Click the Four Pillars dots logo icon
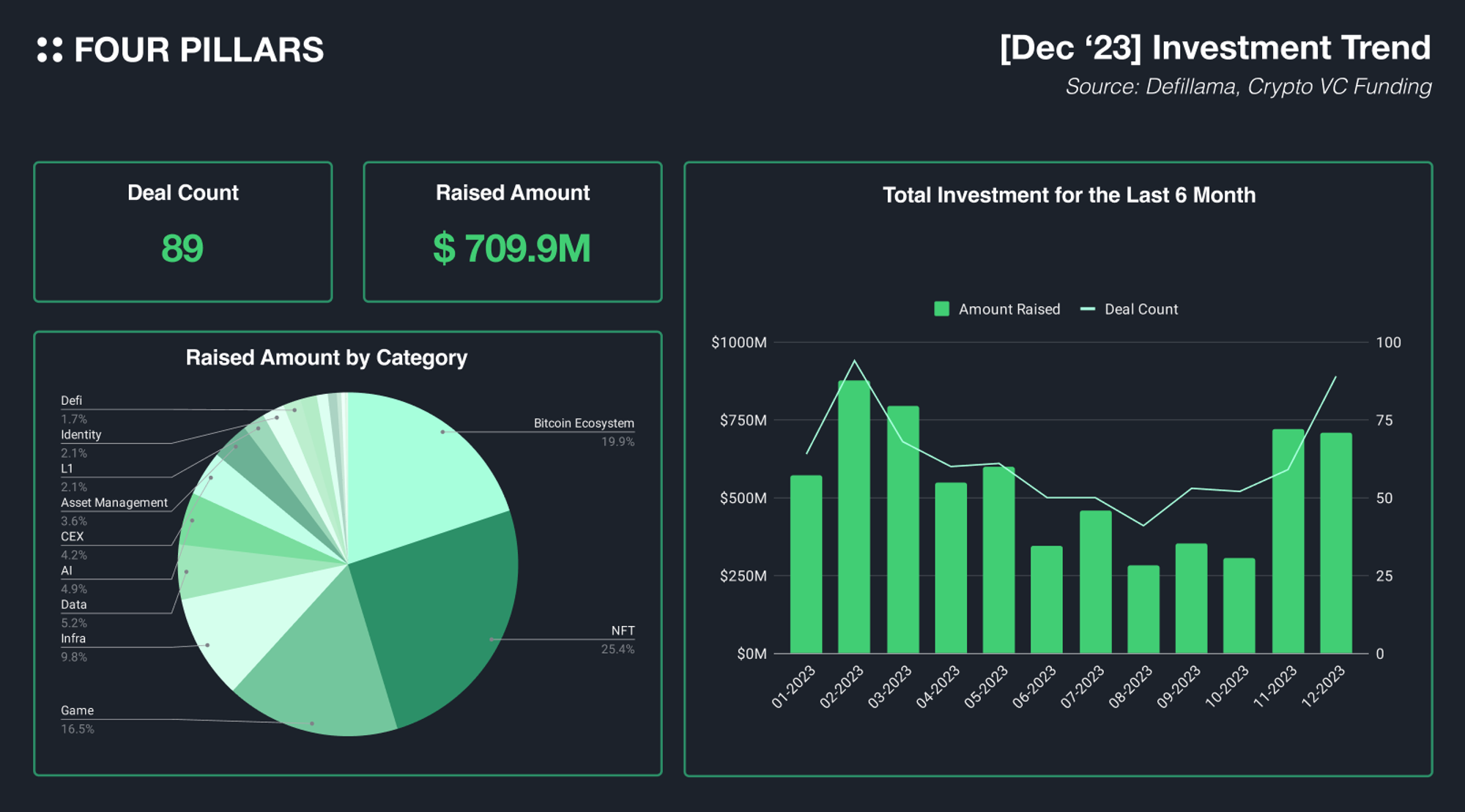 pos(50,50)
